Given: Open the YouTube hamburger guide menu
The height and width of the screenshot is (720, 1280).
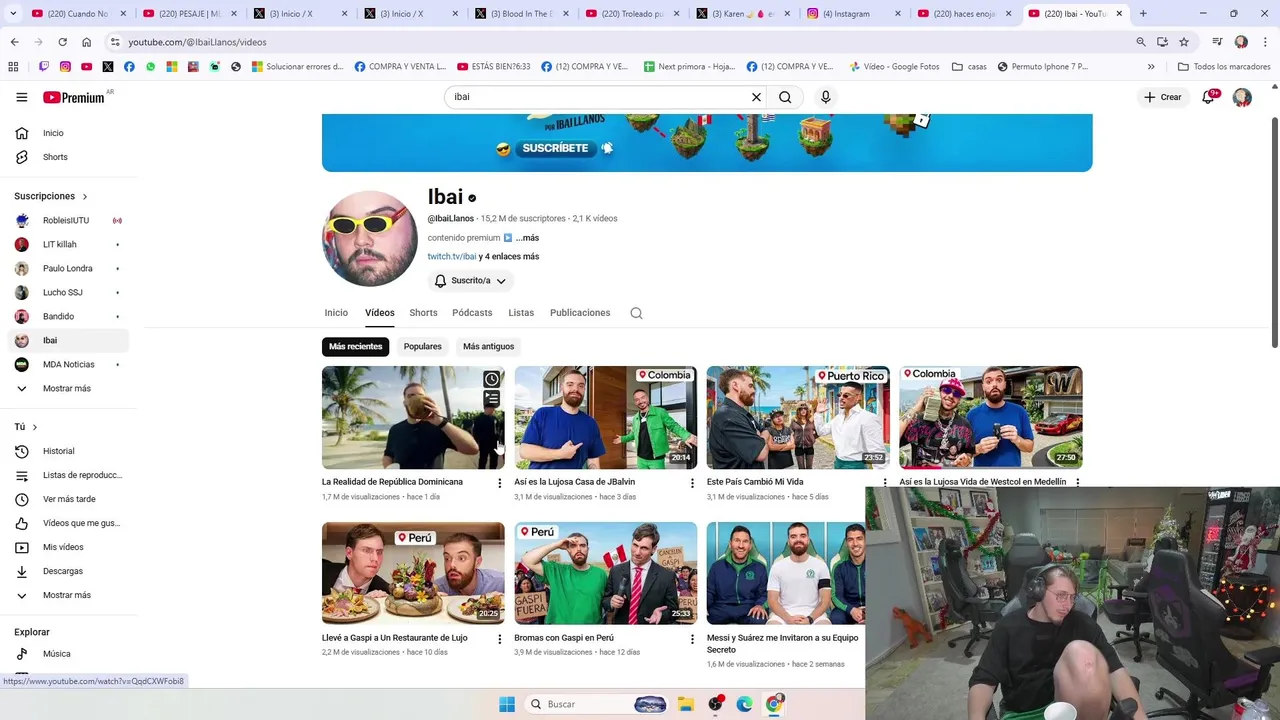Looking at the screenshot, I should coord(21,97).
